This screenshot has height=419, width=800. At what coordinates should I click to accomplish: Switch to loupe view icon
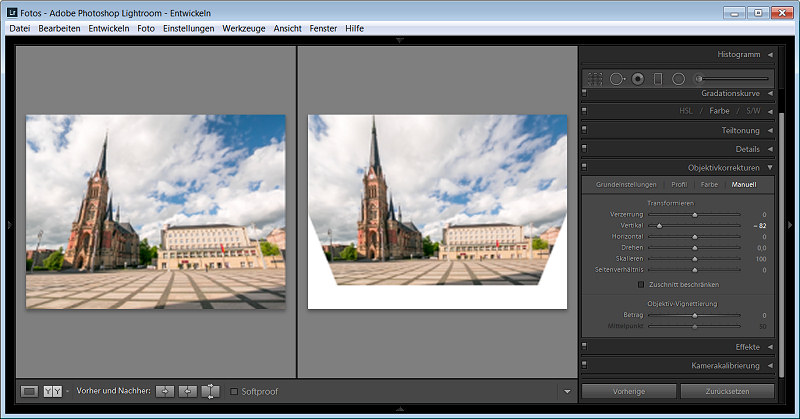30,391
